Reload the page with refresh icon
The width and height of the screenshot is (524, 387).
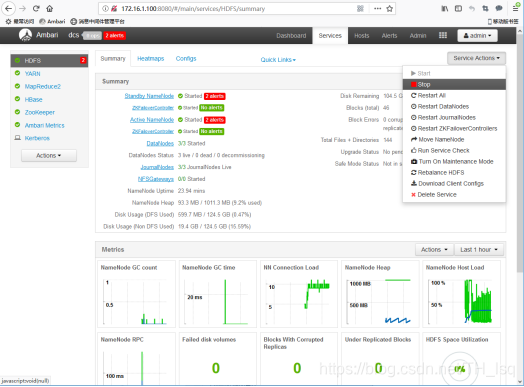point(36,8)
